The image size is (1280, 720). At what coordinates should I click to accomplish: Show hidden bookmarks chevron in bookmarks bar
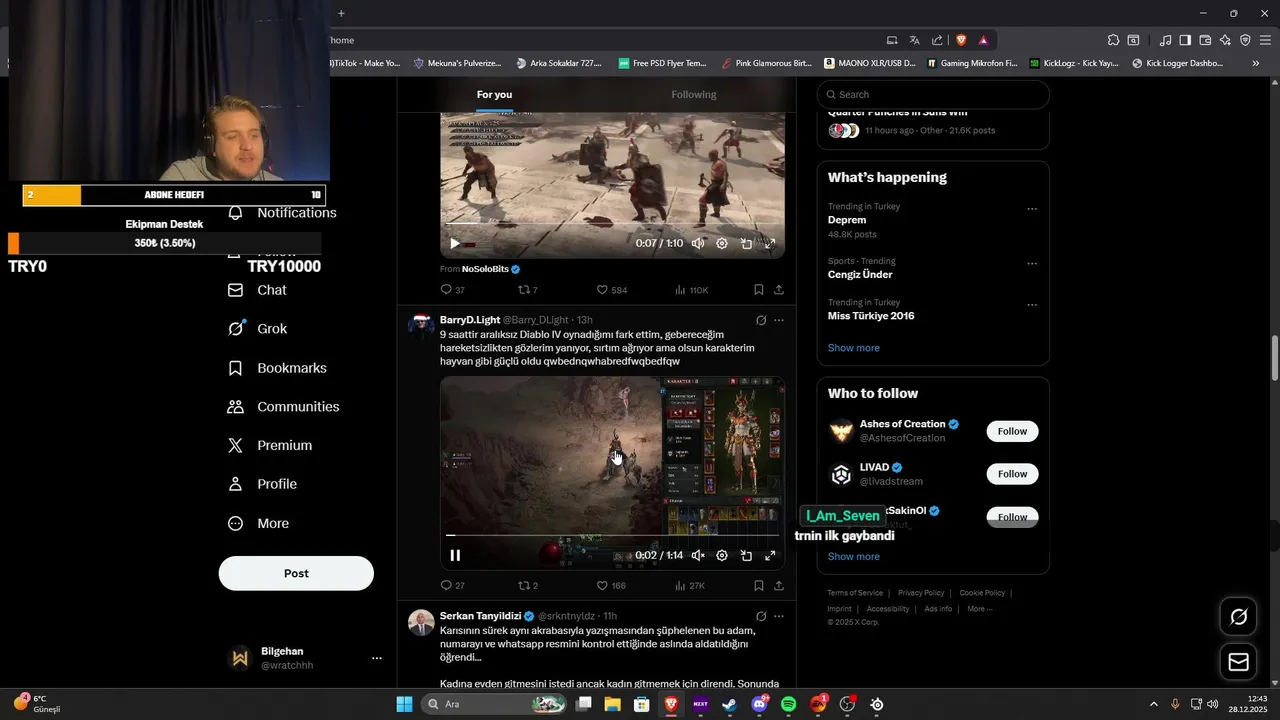[1256, 63]
